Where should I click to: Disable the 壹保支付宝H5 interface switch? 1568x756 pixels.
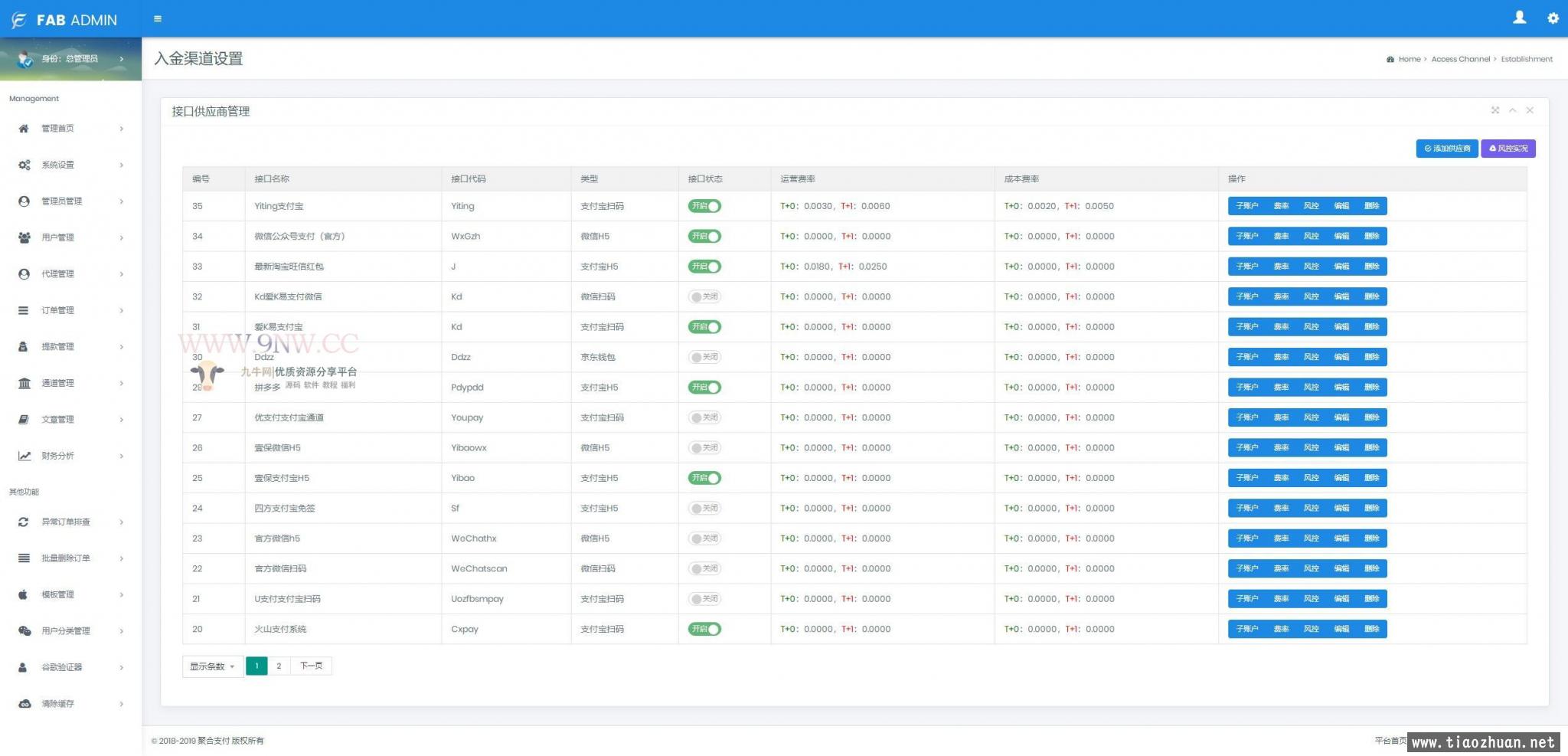[x=704, y=478]
